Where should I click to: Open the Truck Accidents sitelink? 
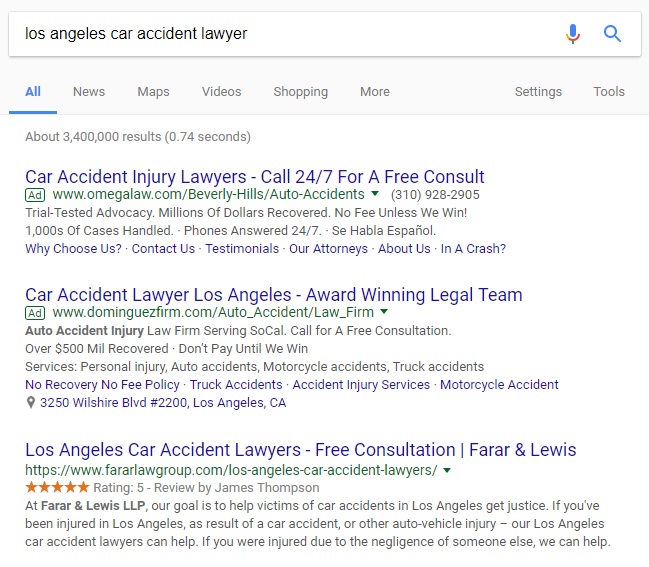click(236, 384)
